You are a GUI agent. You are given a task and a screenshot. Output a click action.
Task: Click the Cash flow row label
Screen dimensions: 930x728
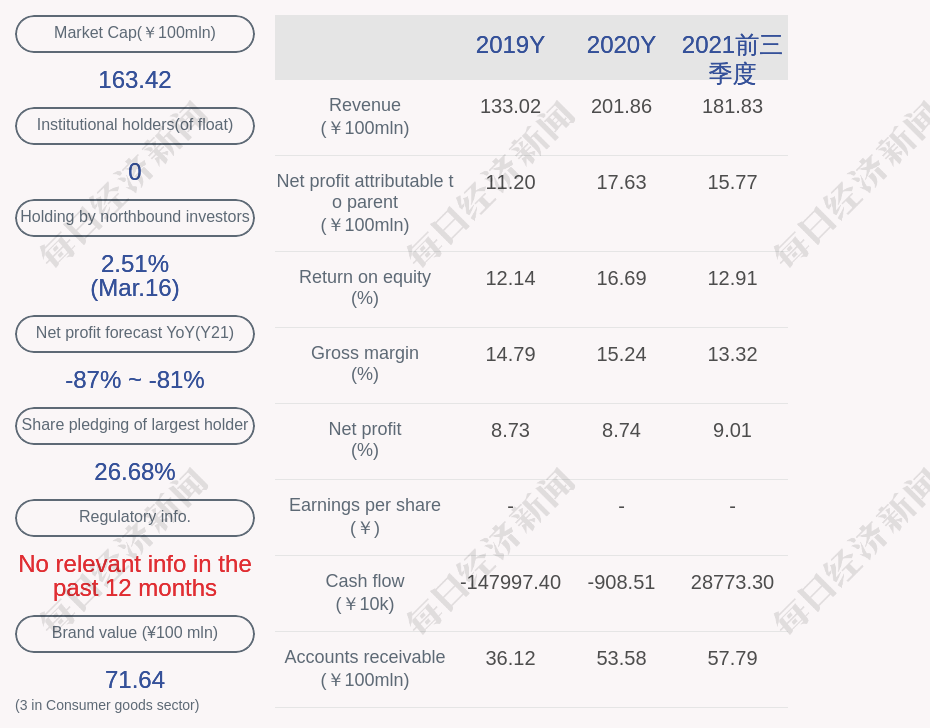click(365, 592)
